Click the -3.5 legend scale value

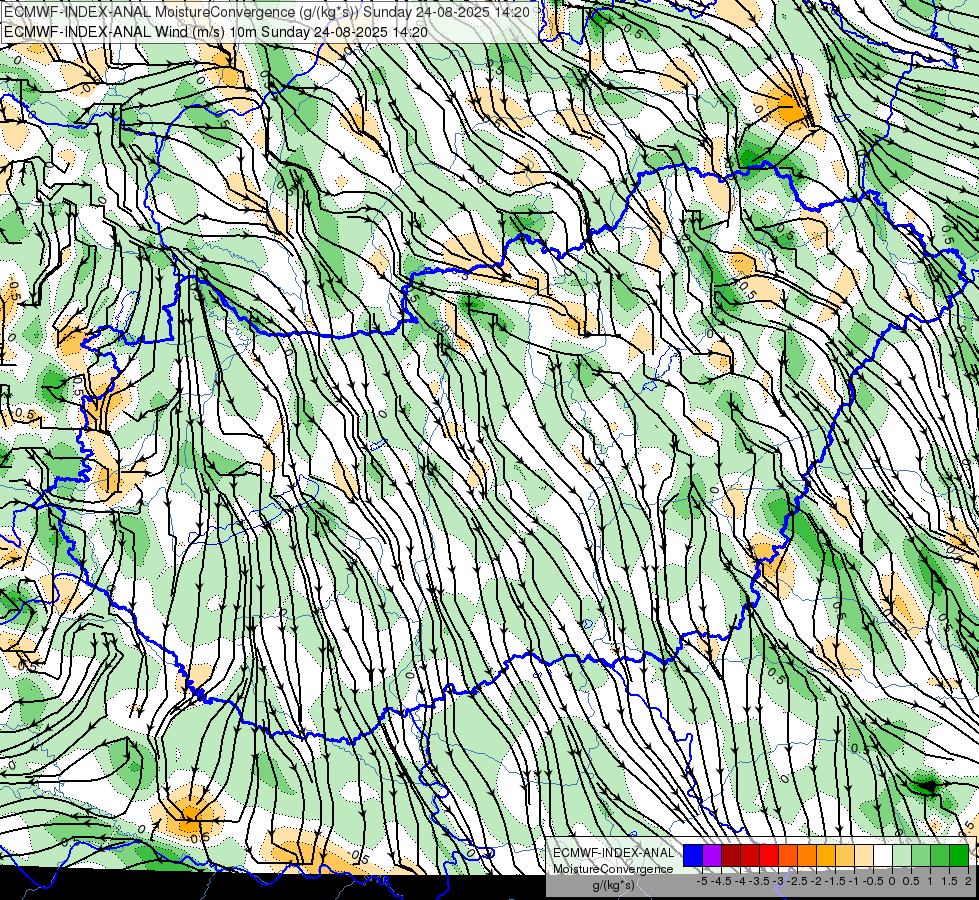tap(759, 881)
